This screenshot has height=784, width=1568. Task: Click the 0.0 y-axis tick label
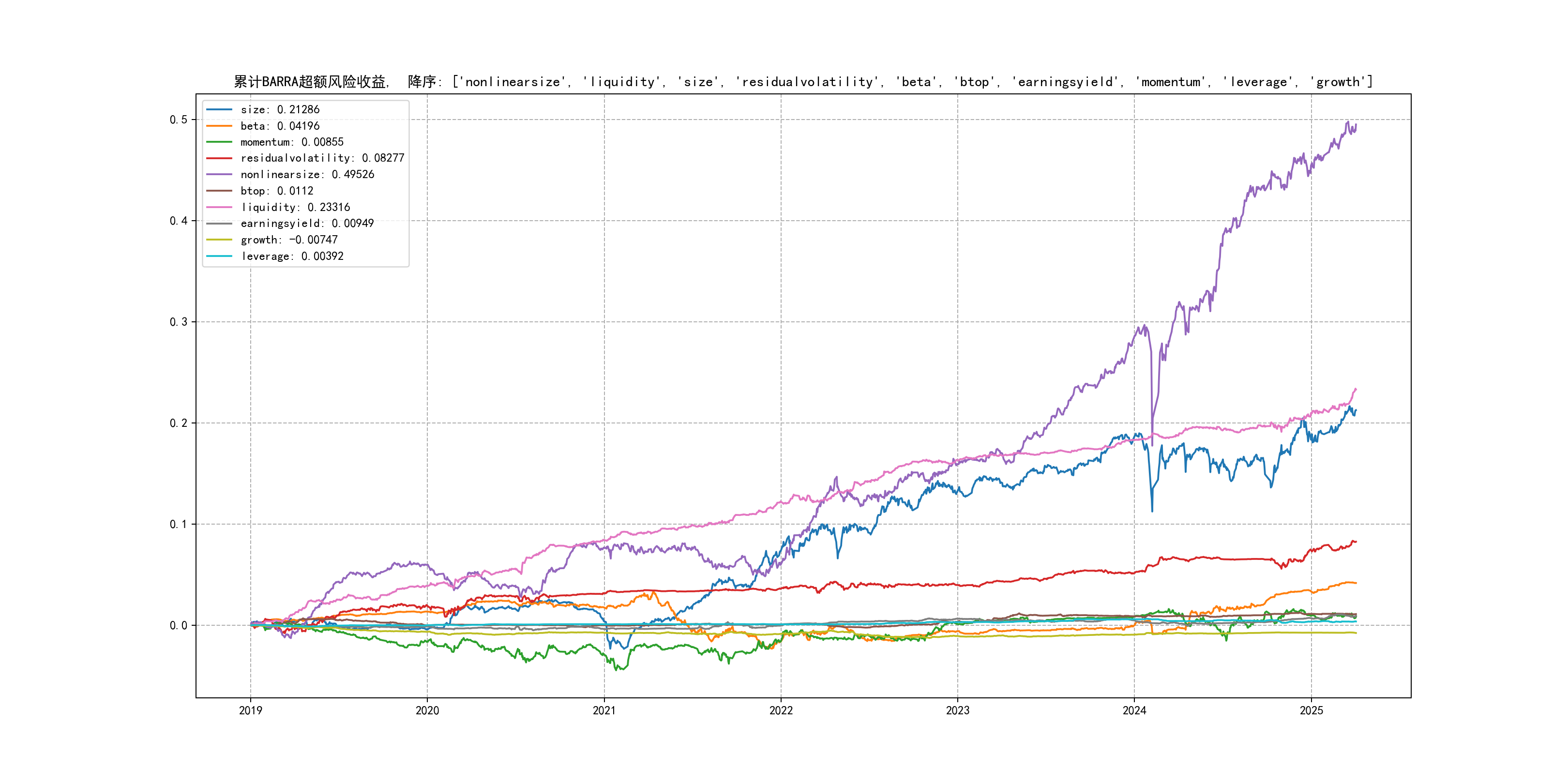tap(179, 626)
